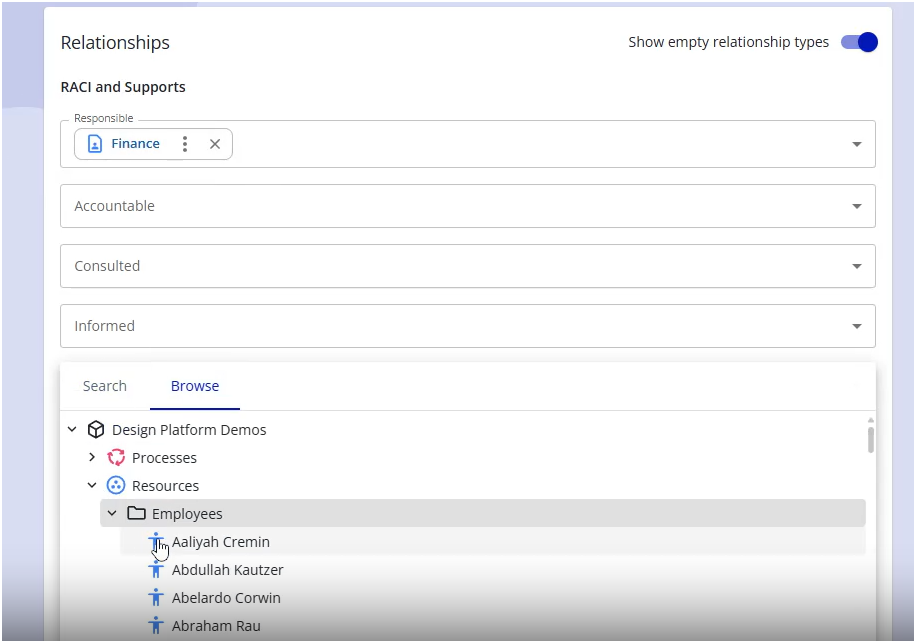Toggle Show empty relationship types switch
Screen dimensions: 916x643
pos(859,42)
